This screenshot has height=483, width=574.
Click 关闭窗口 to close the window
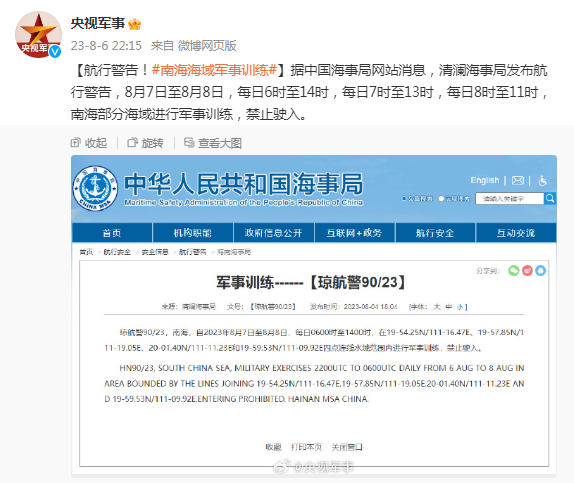pos(347,447)
